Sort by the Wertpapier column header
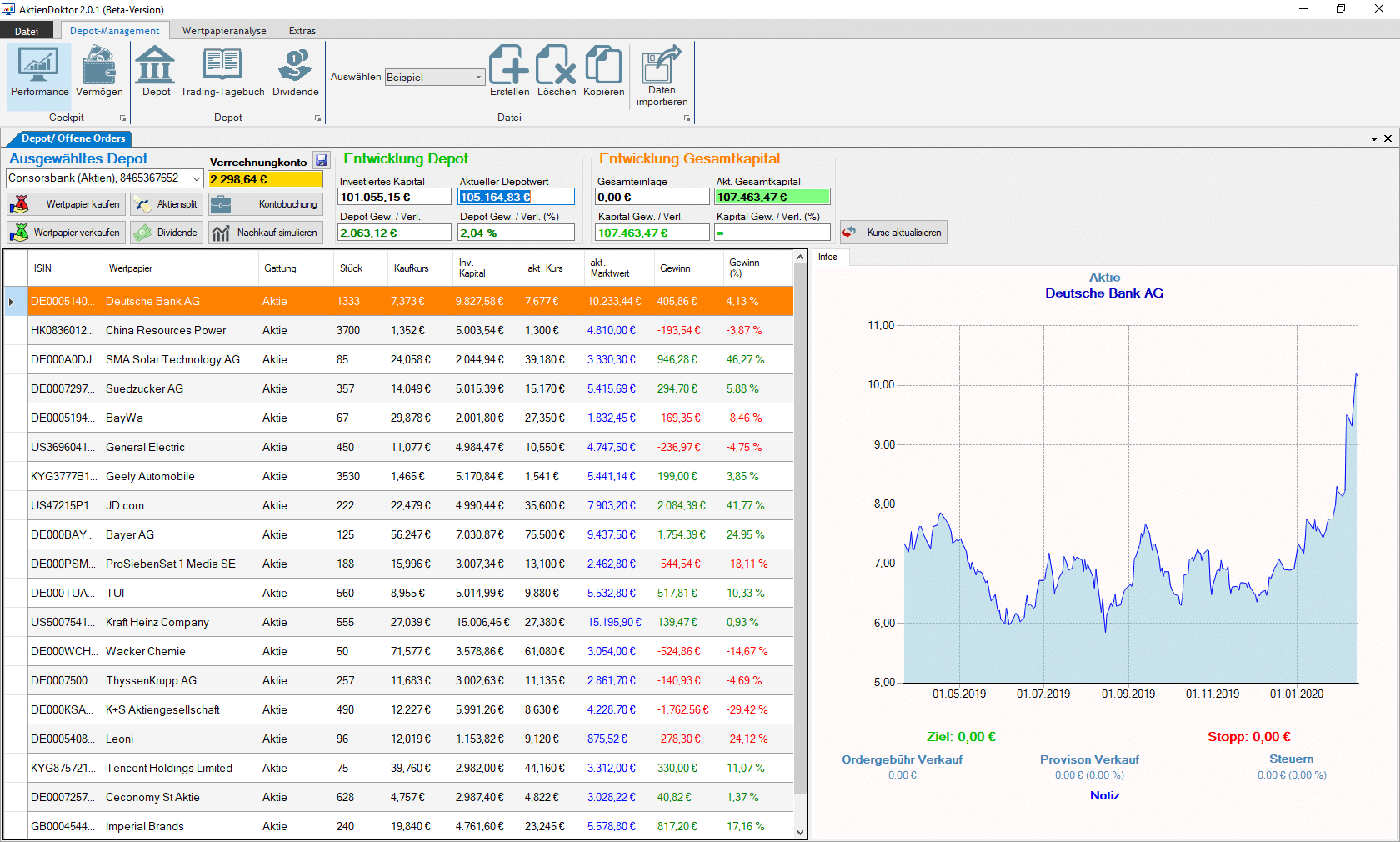The image size is (1400, 842). [181, 268]
